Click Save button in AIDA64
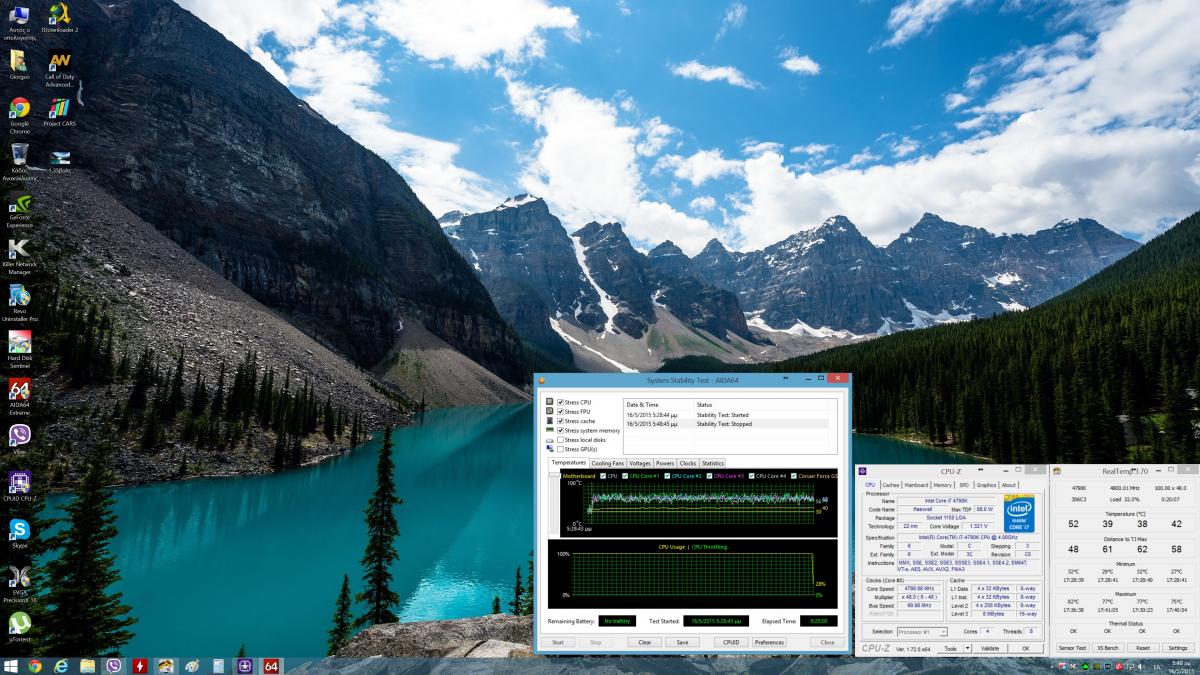Screen dimensions: 1200x675 pyautogui.click(x=682, y=642)
